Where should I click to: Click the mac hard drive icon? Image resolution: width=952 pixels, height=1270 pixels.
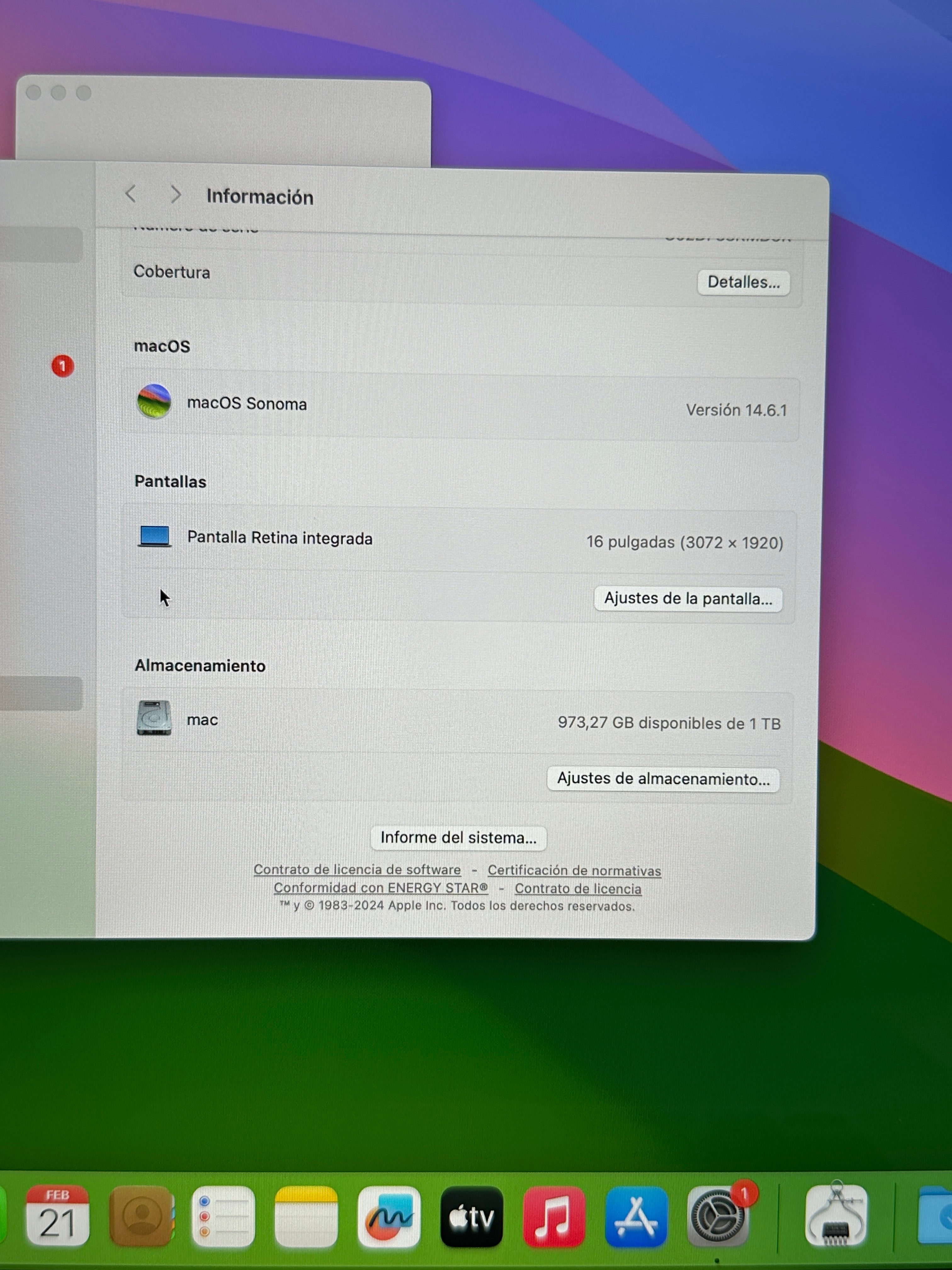click(154, 718)
